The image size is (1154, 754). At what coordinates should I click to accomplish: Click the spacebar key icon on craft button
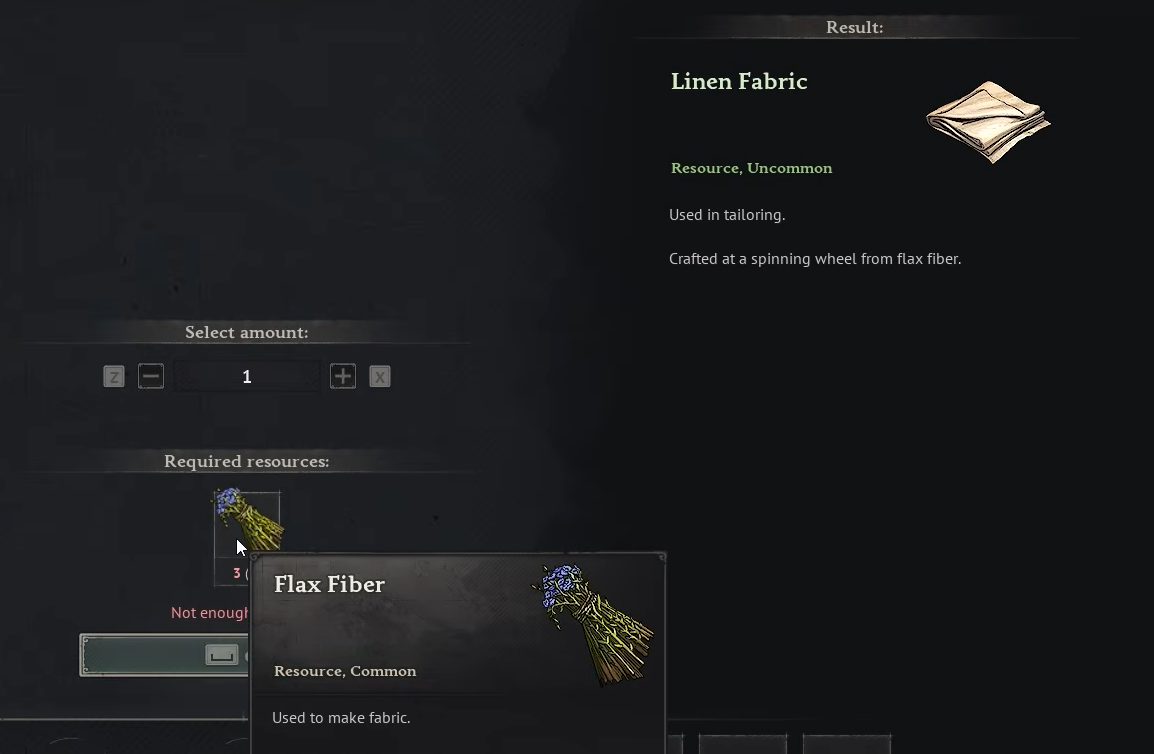point(222,655)
